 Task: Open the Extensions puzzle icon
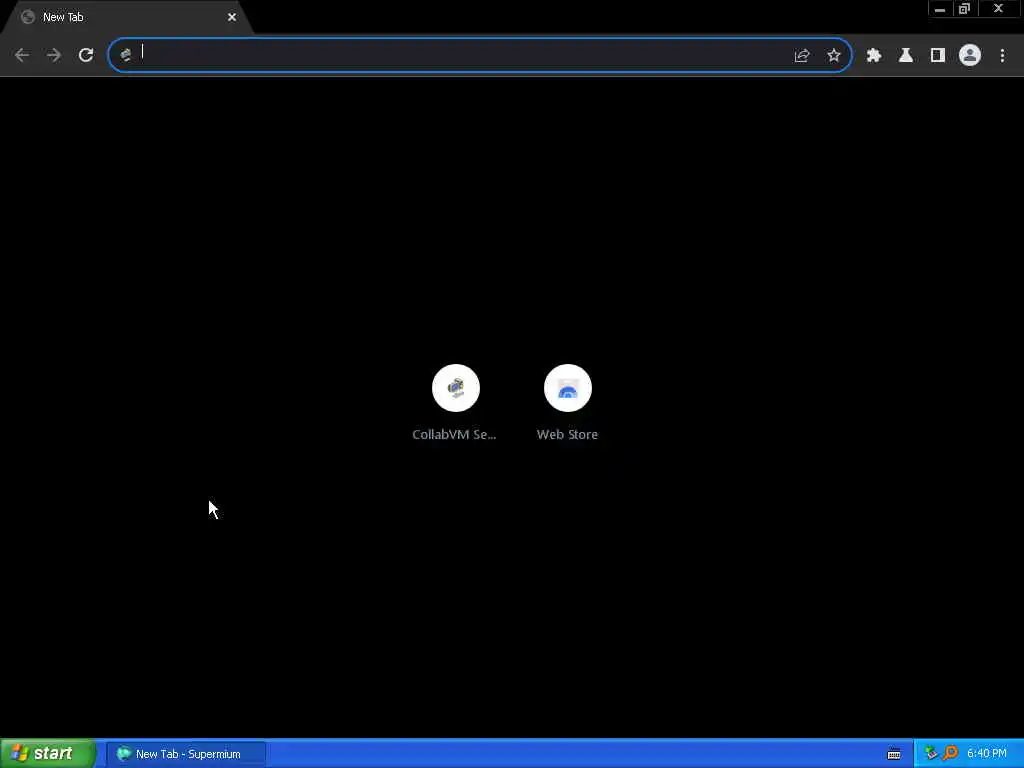(x=874, y=56)
